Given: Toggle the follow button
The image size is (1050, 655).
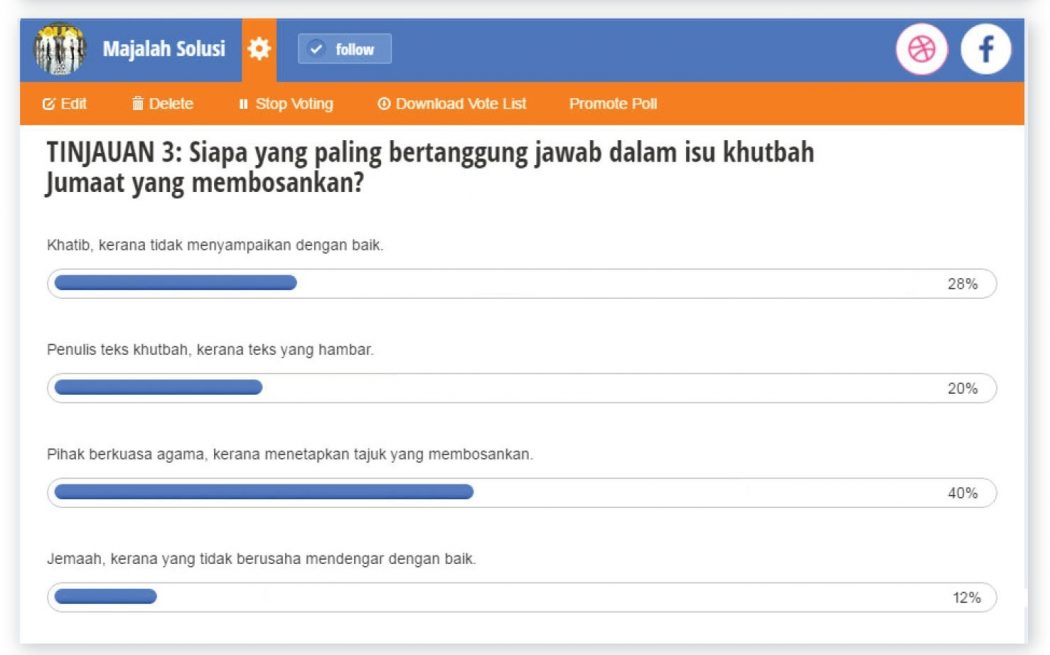Looking at the screenshot, I should pos(344,49).
